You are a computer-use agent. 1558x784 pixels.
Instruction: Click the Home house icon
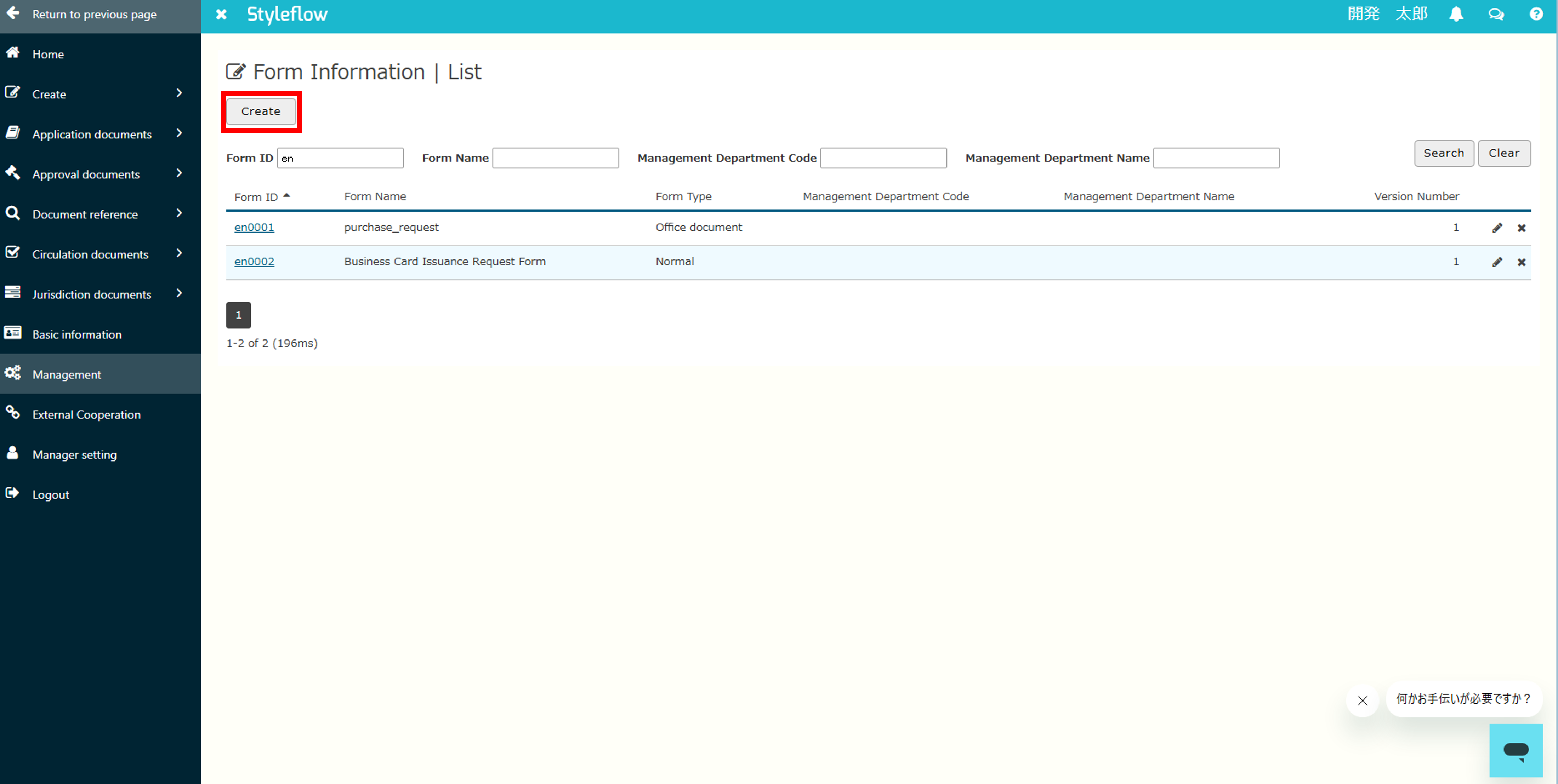(x=13, y=53)
